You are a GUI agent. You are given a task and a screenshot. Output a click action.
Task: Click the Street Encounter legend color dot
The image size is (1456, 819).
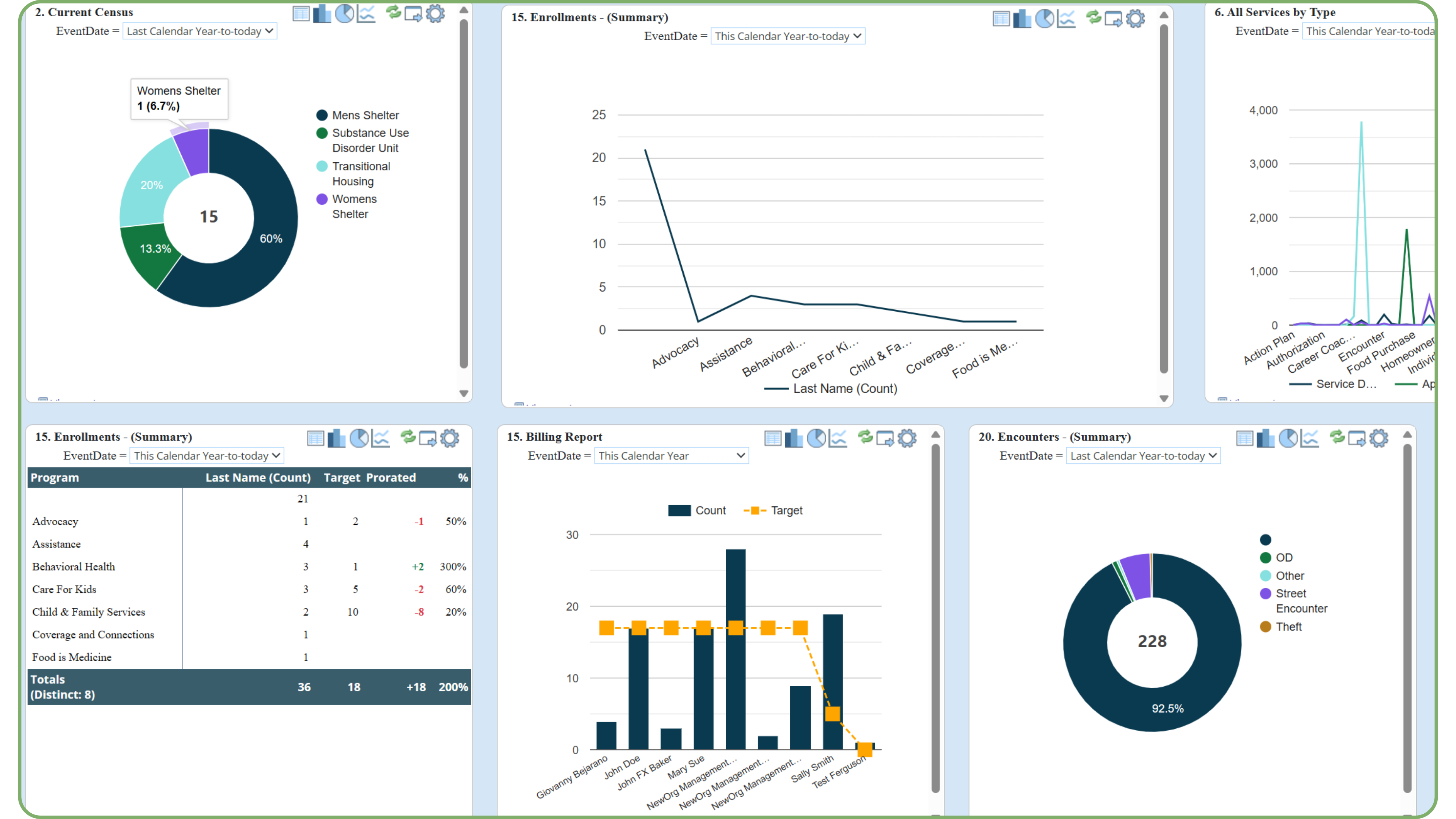tap(1266, 593)
